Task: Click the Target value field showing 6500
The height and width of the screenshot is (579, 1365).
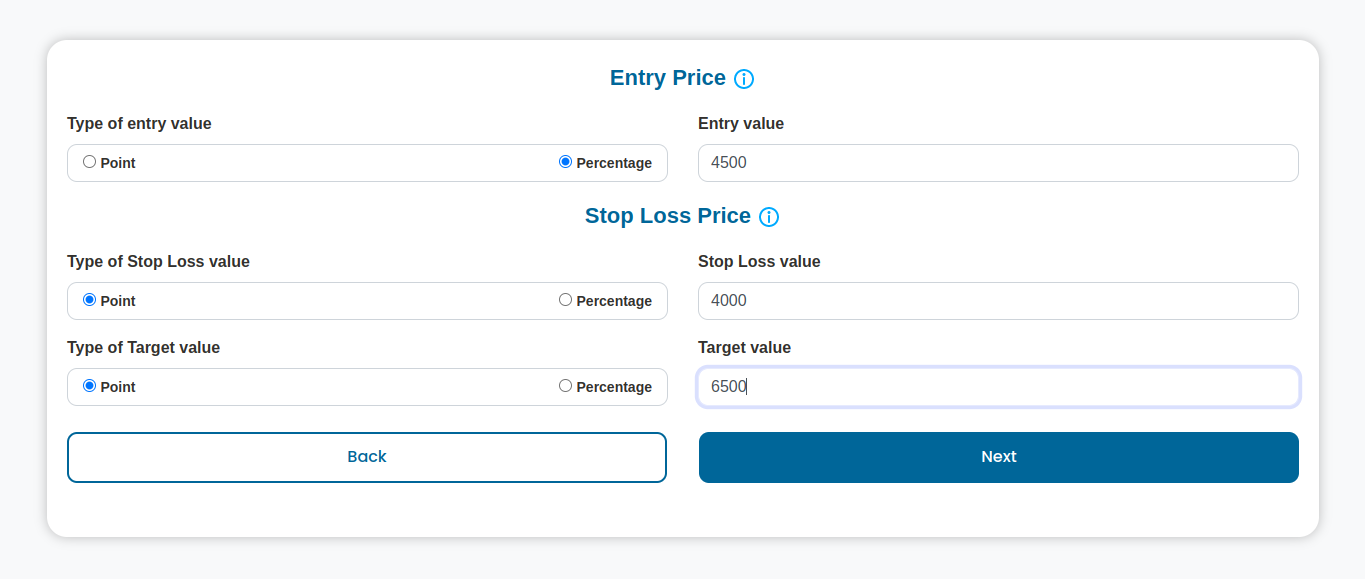Action: coord(998,387)
